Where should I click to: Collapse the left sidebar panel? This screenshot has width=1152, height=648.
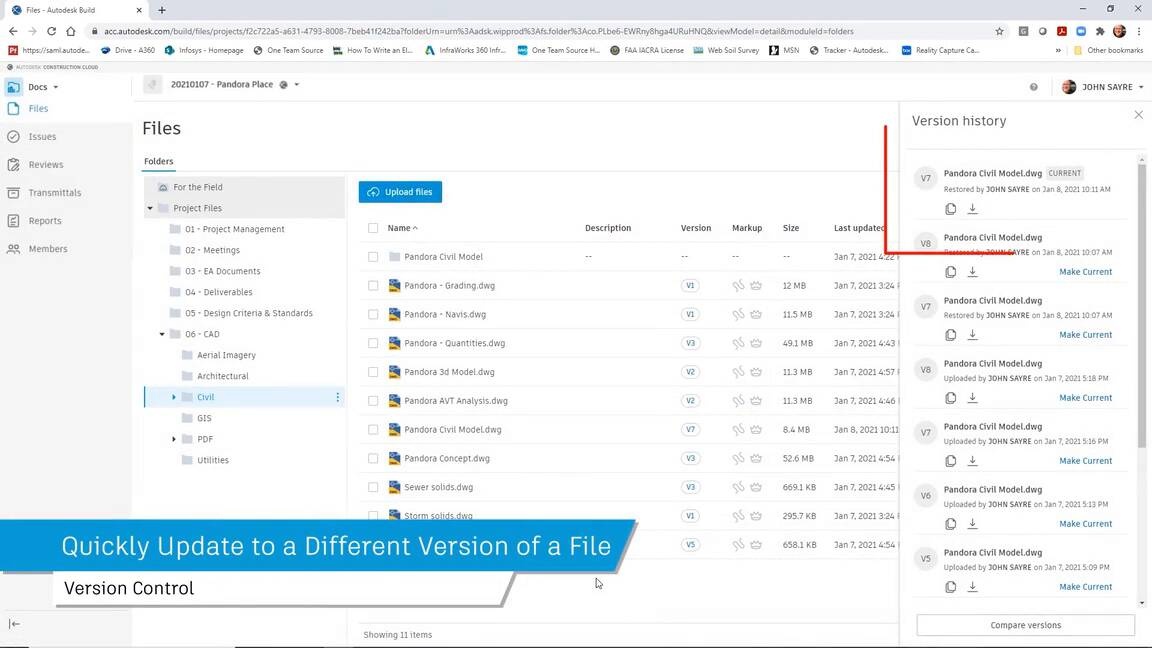tap(15, 624)
